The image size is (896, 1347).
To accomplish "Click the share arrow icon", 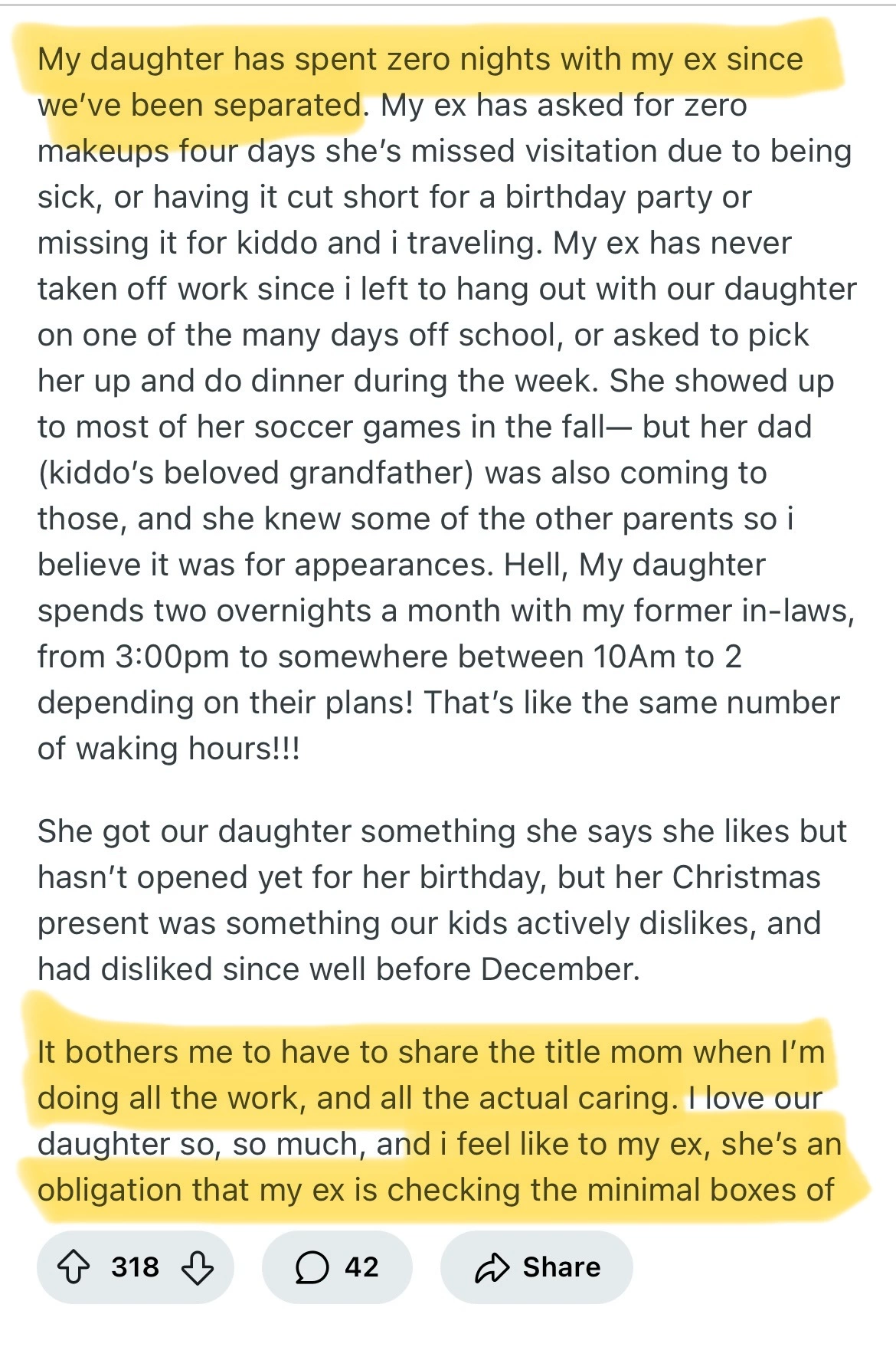I will point(492,1267).
